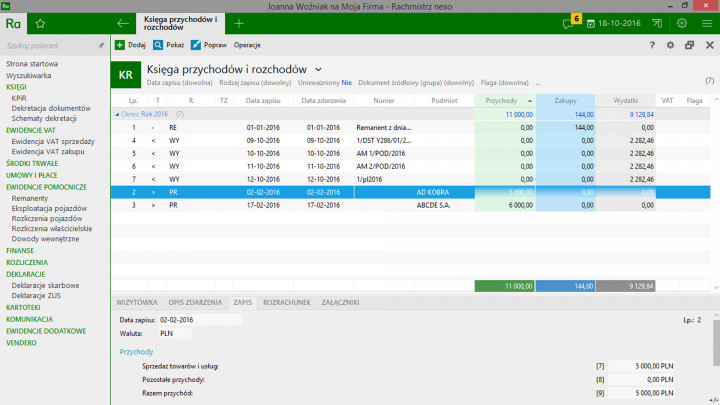Go back using the left arrow icon
720x405 pixels.
point(123,21)
